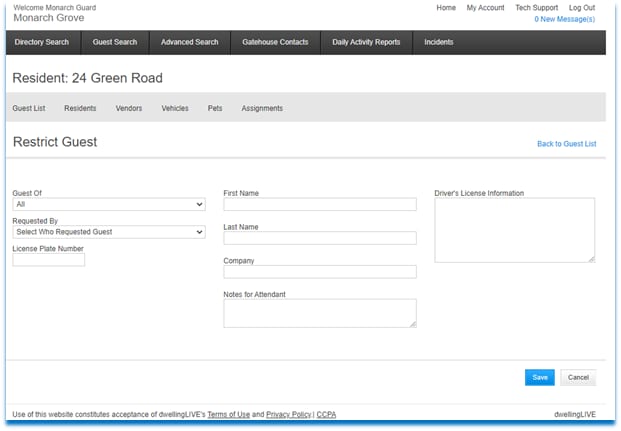The image size is (621, 431).
Task: Follow the Back to Guest List link
Action: point(567,144)
